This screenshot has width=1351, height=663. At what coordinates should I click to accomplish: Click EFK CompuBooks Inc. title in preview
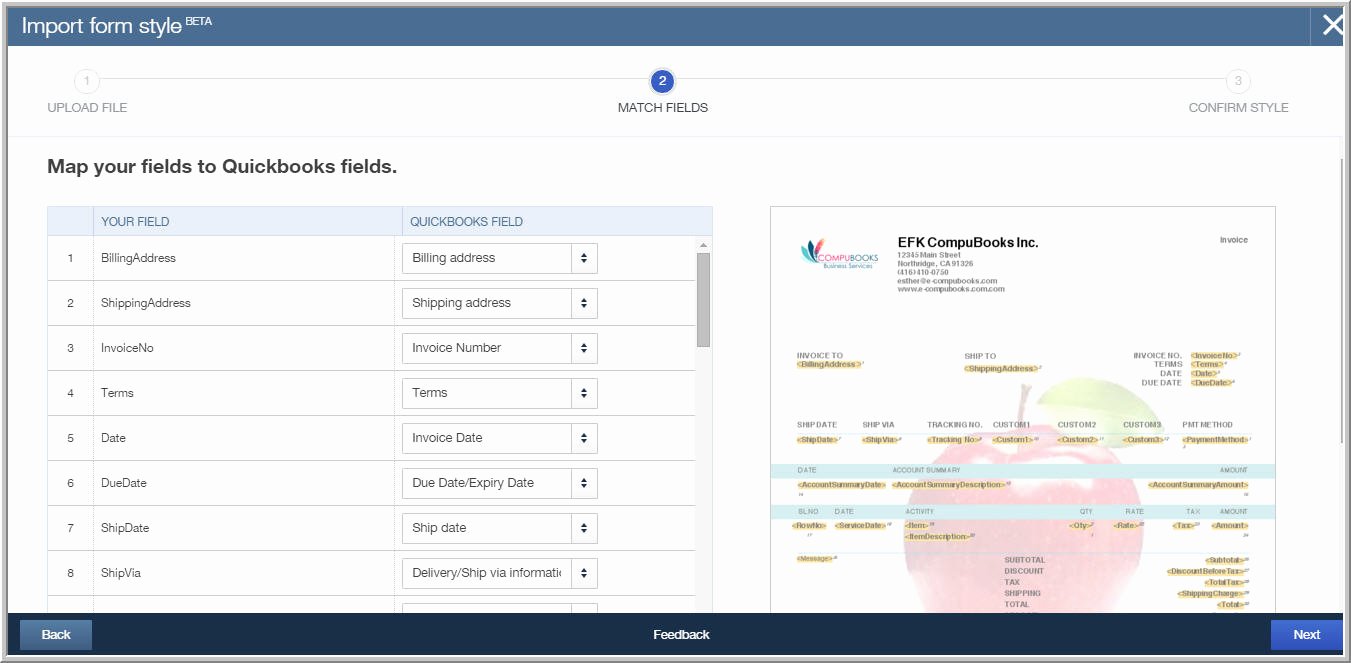click(968, 243)
